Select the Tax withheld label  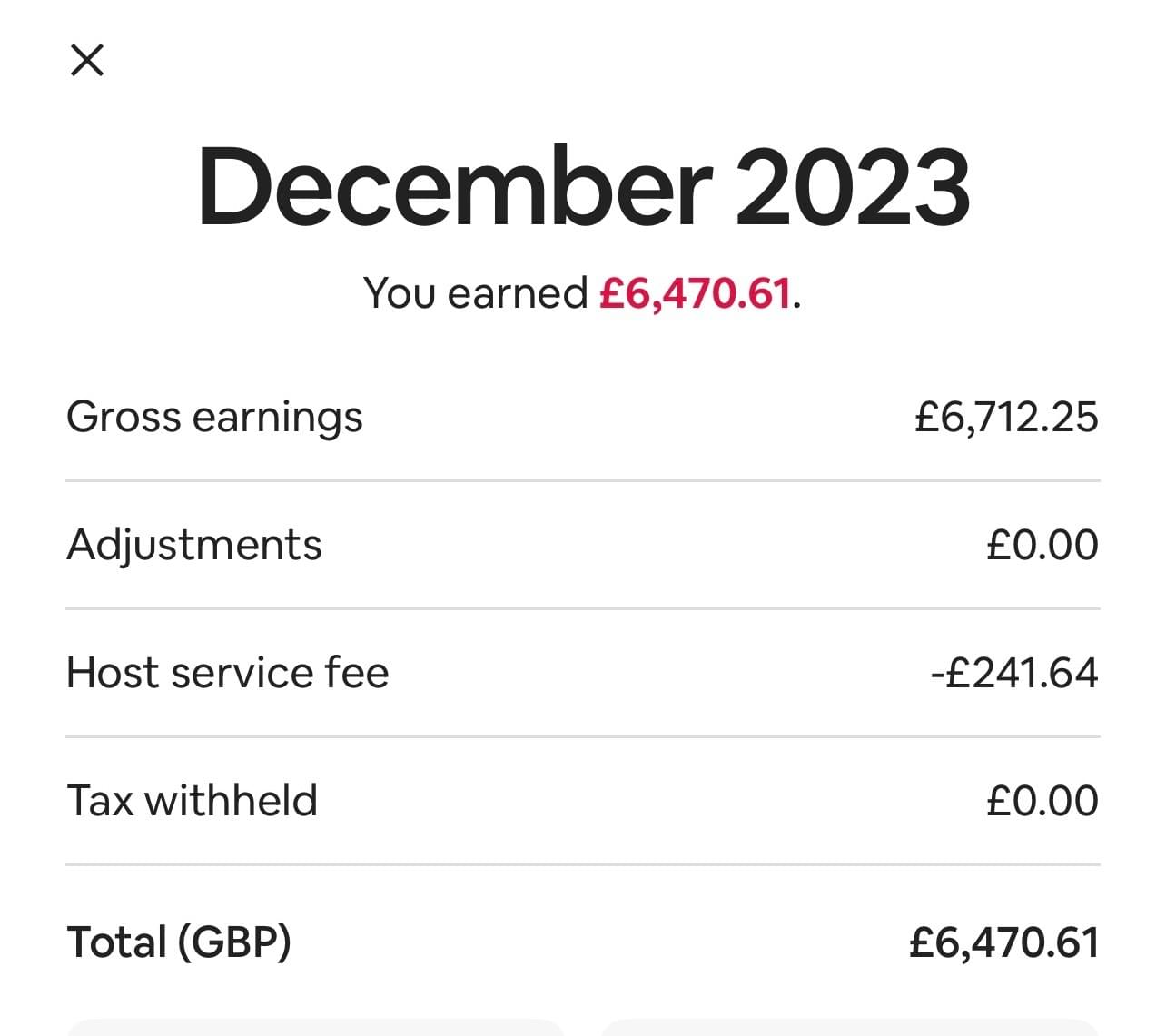[x=193, y=801]
